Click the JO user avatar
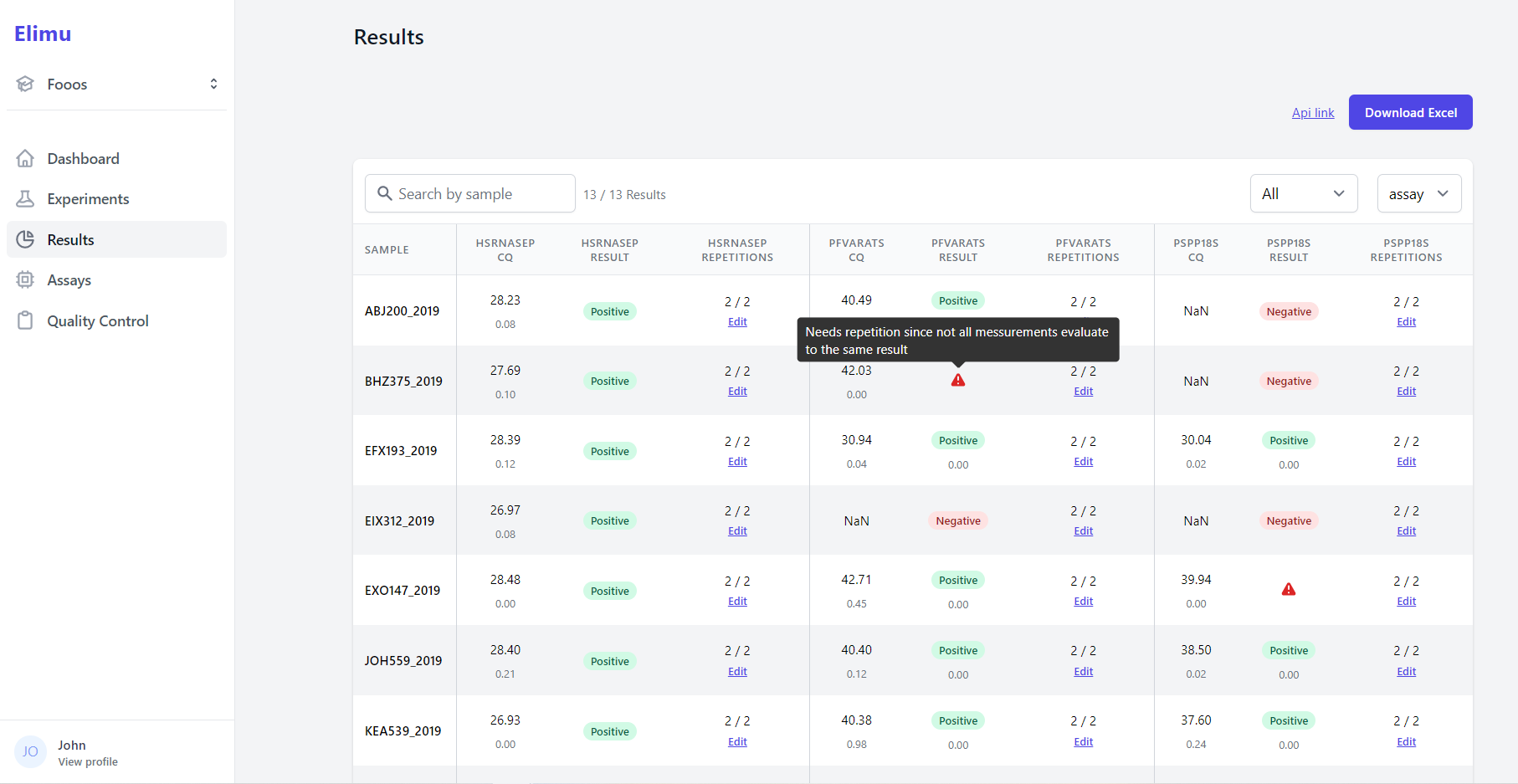Screen dimensions: 1518x784 click(x=30, y=751)
